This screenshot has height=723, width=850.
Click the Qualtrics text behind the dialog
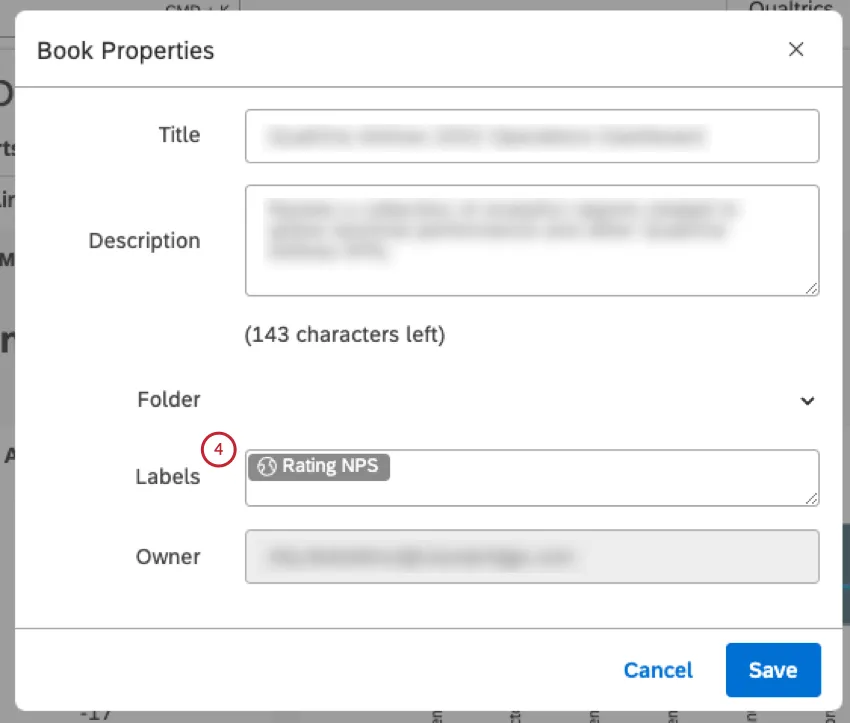(792, 9)
